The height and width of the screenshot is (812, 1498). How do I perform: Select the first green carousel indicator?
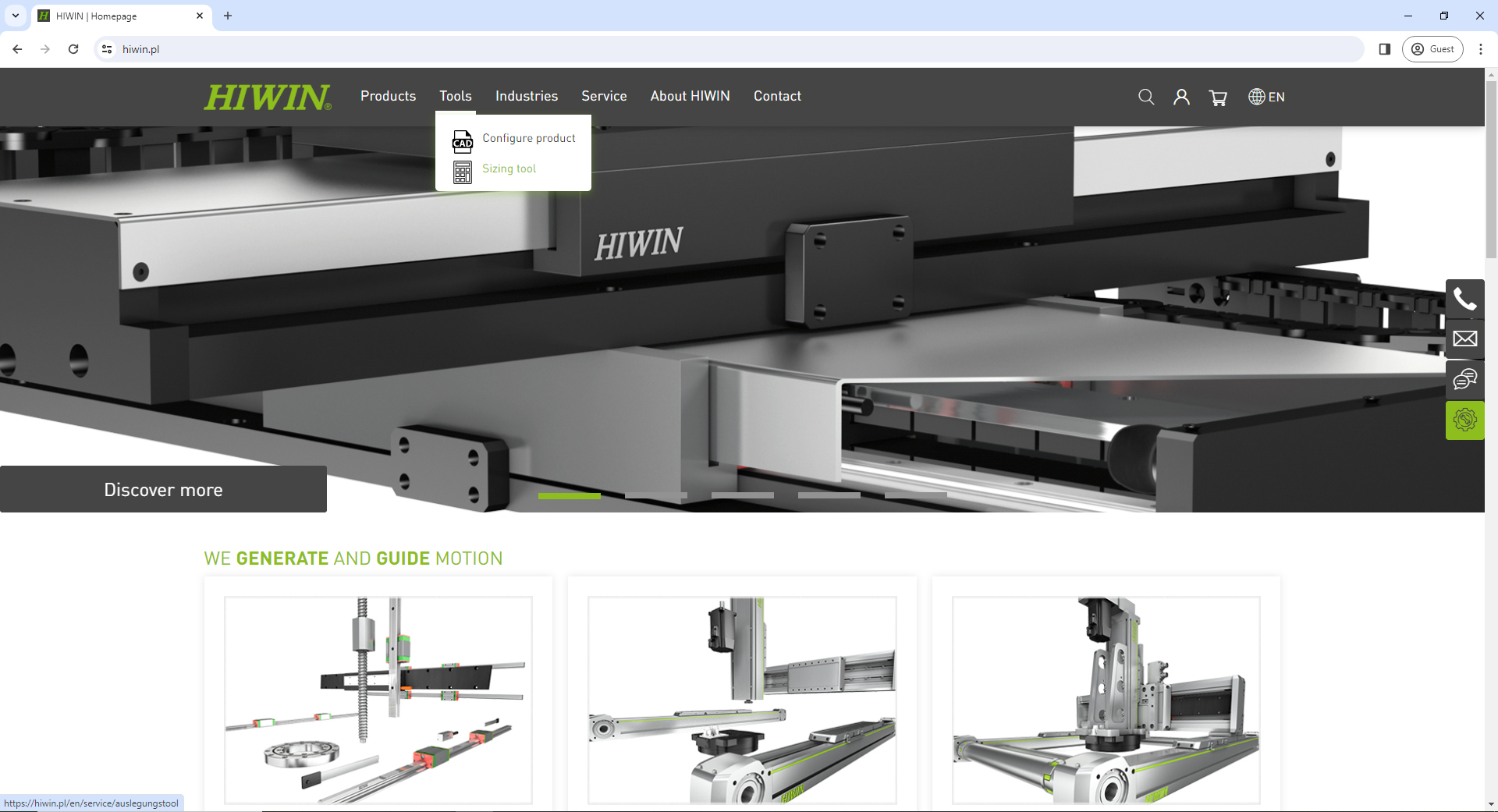[x=570, y=495]
